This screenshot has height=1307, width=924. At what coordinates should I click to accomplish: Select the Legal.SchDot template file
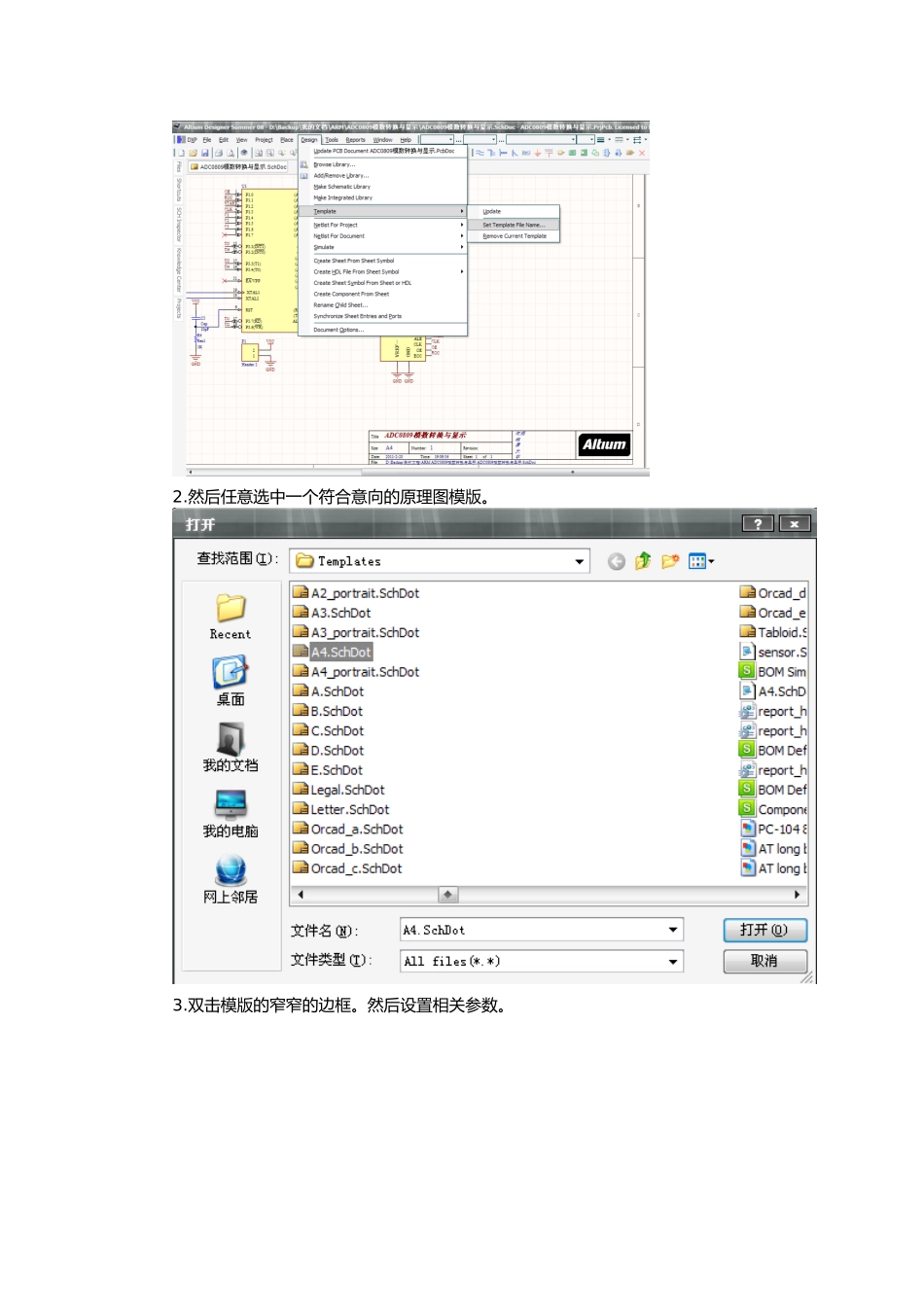pyautogui.click(x=338, y=790)
